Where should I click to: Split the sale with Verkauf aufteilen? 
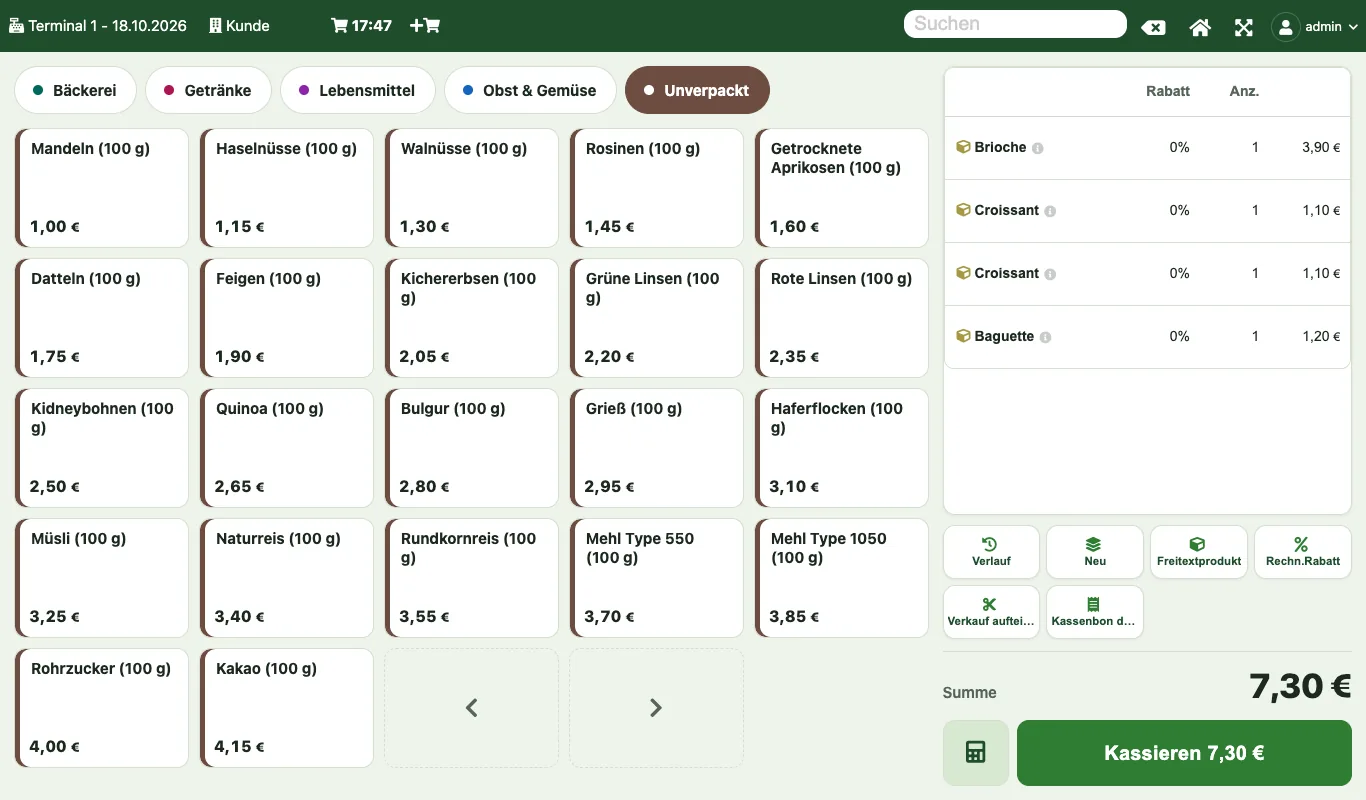991,612
